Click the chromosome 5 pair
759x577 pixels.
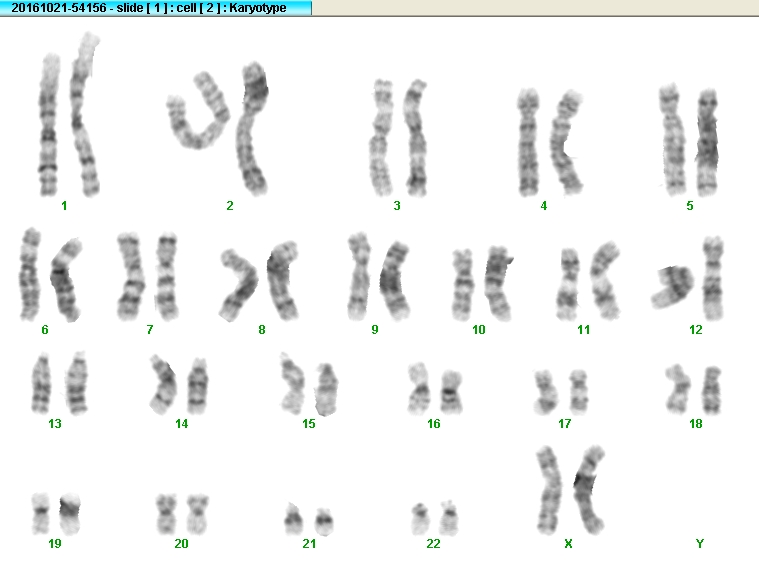689,140
